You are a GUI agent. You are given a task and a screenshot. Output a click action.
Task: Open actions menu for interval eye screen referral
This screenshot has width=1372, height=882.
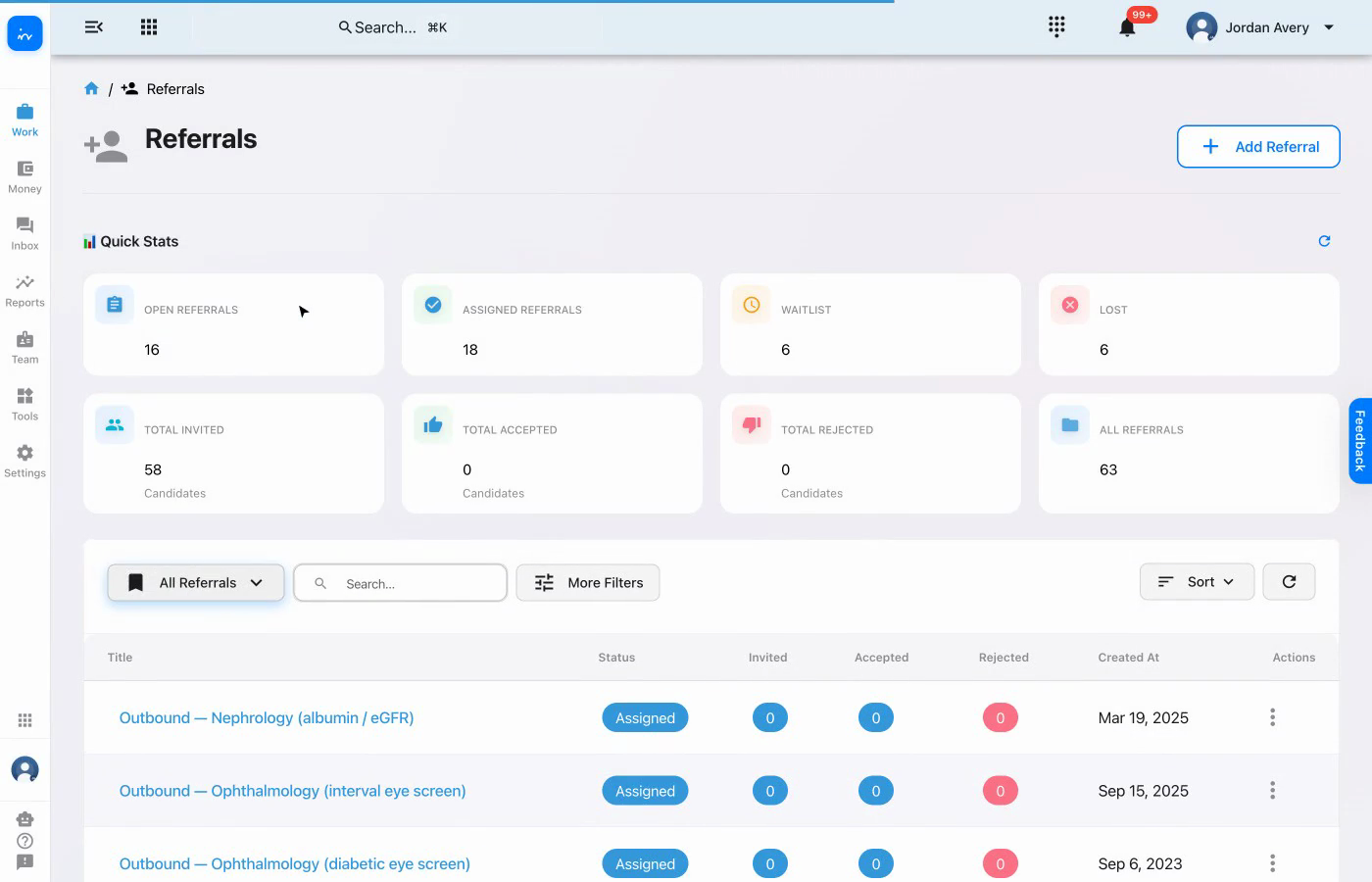tap(1272, 790)
